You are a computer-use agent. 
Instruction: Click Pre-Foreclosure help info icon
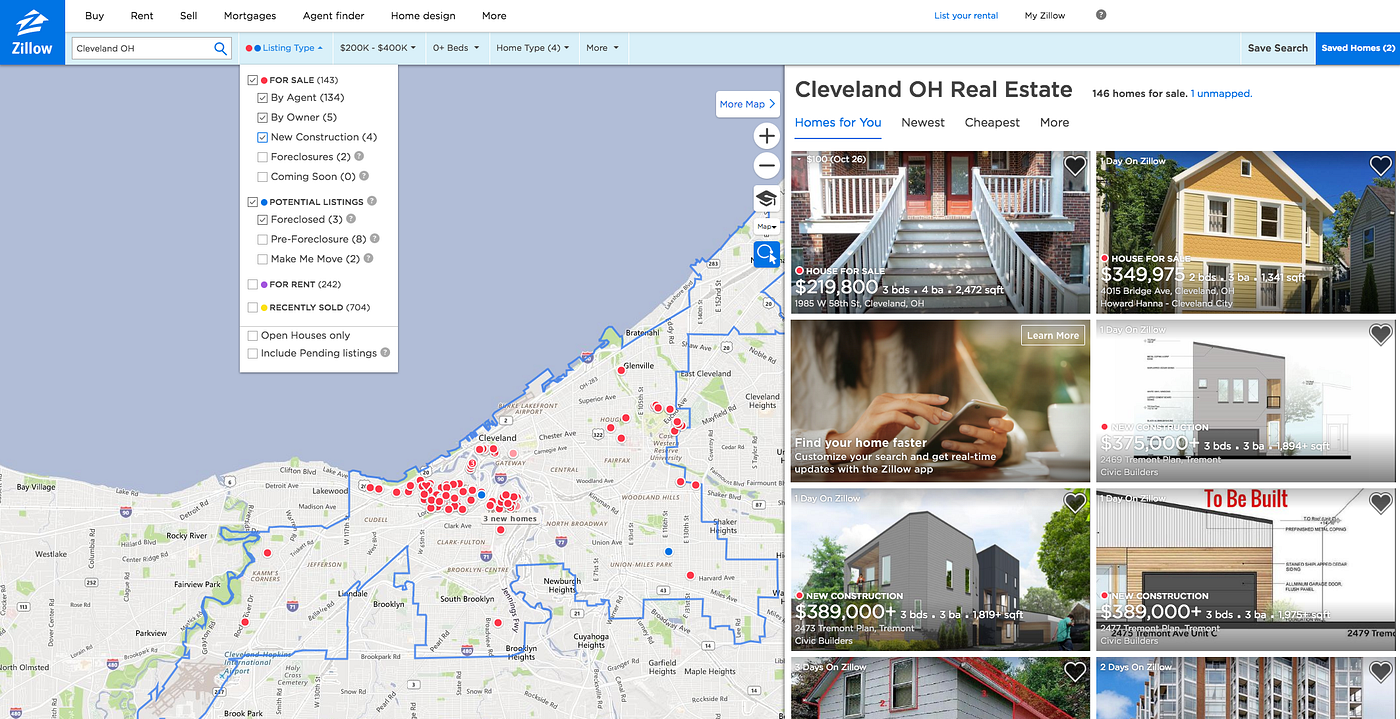[x=375, y=239]
